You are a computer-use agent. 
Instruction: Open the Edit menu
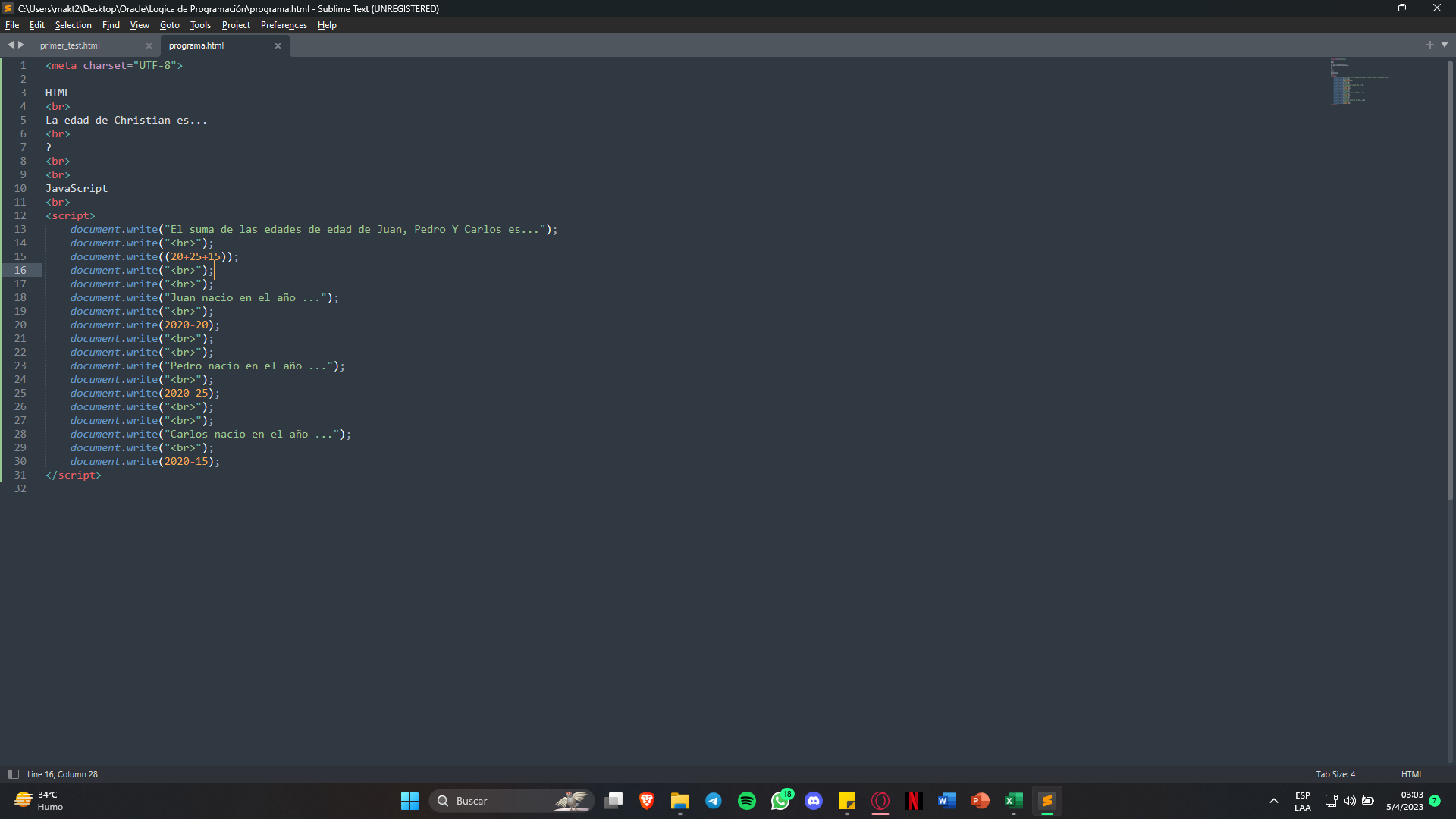(x=36, y=25)
